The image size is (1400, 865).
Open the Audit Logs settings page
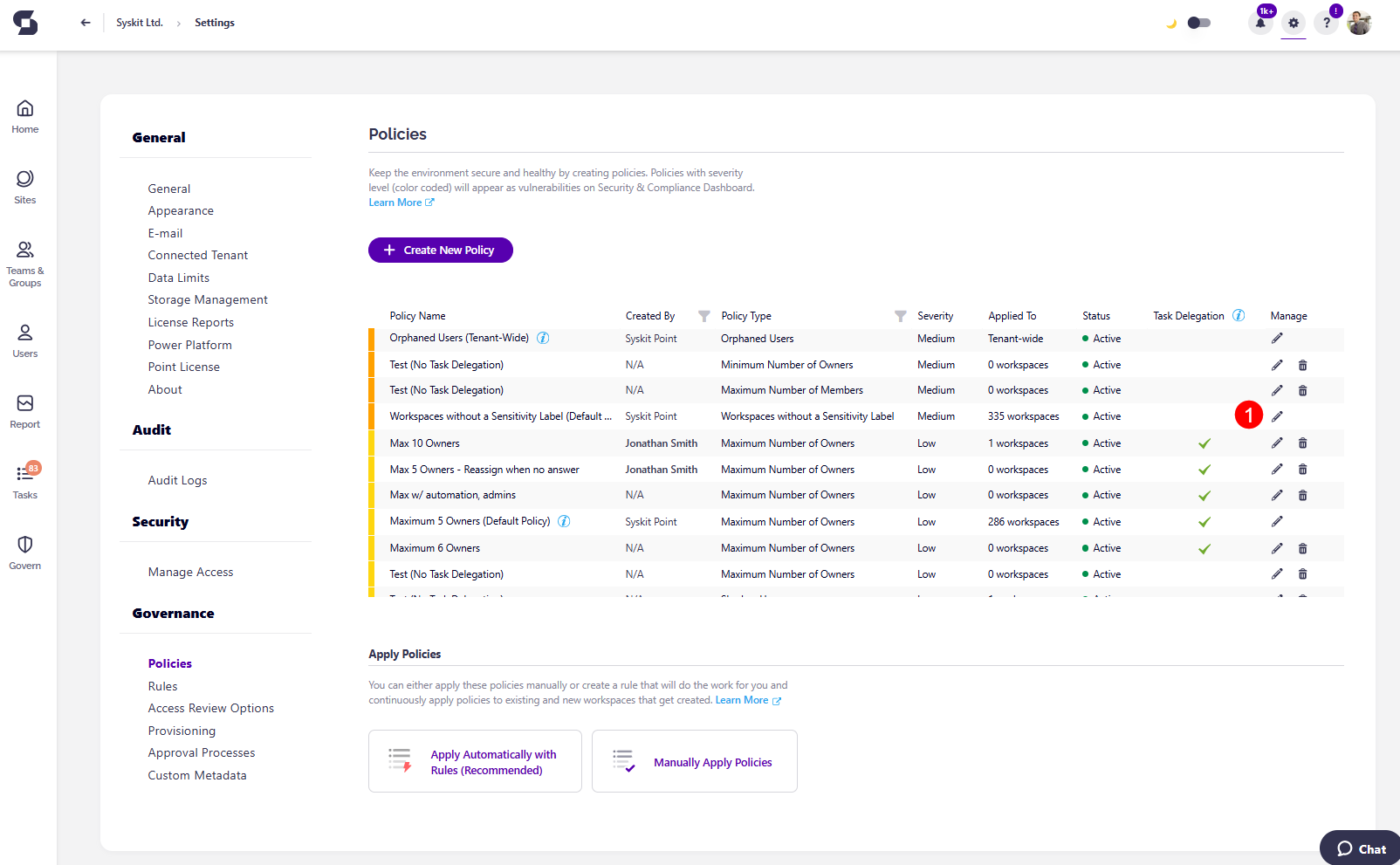point(177,479)
